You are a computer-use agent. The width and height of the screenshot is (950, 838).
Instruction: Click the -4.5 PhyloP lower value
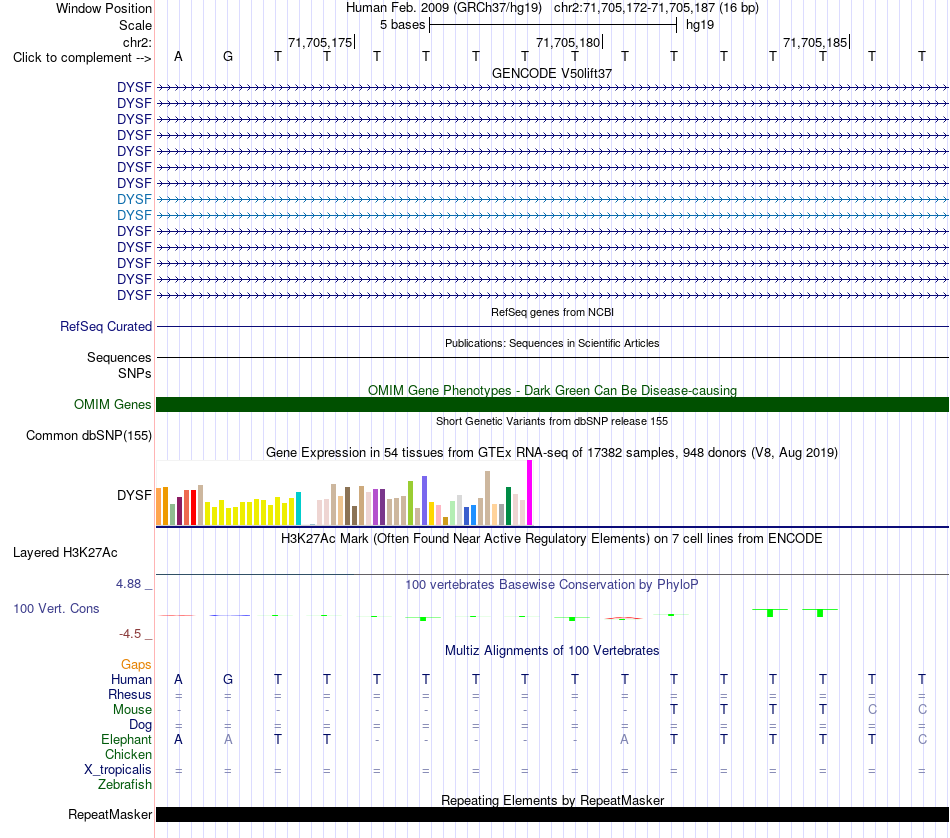130,634
